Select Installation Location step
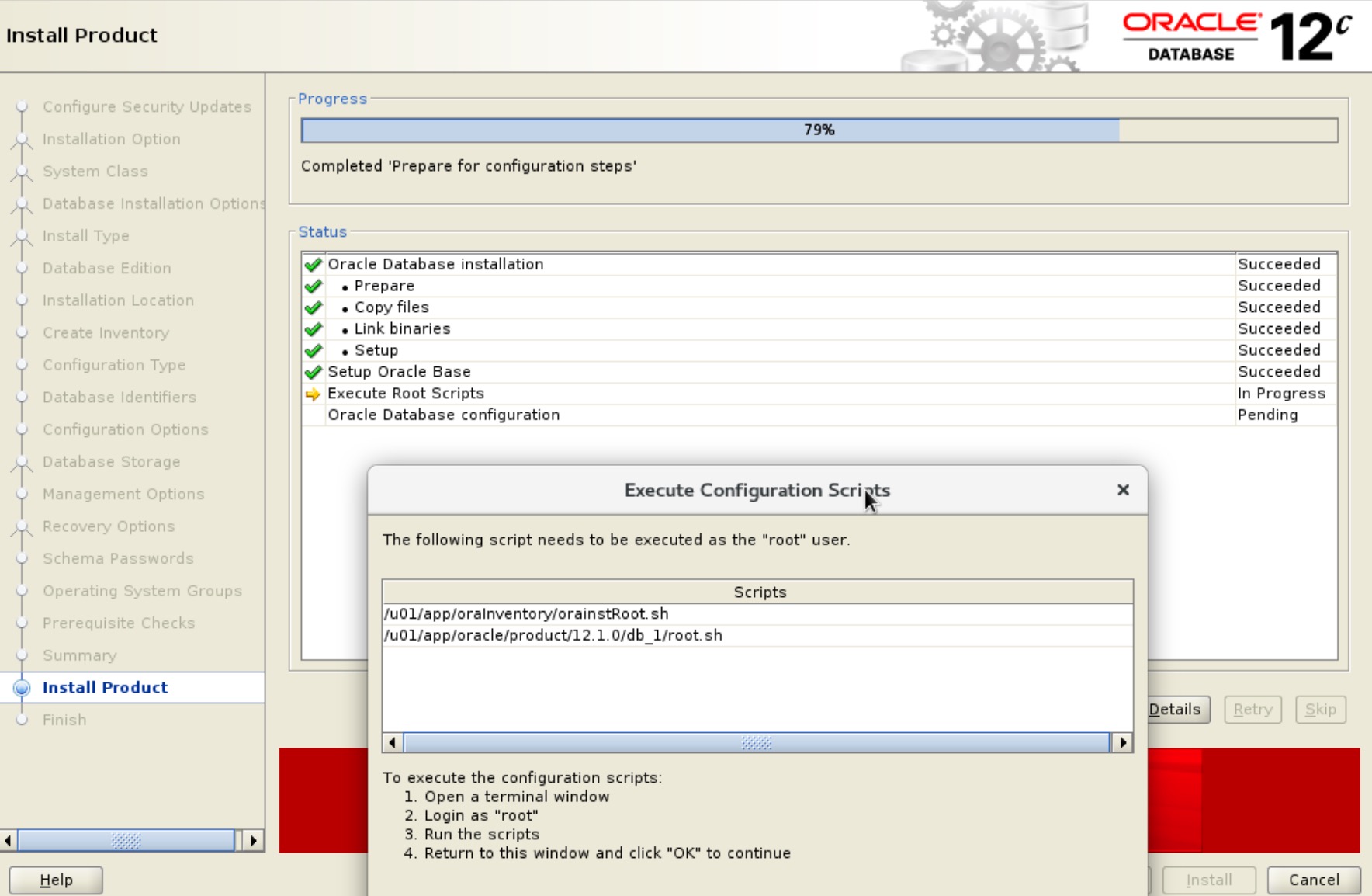This screenshot has height=896, width=1372. [x=119, y=300]
